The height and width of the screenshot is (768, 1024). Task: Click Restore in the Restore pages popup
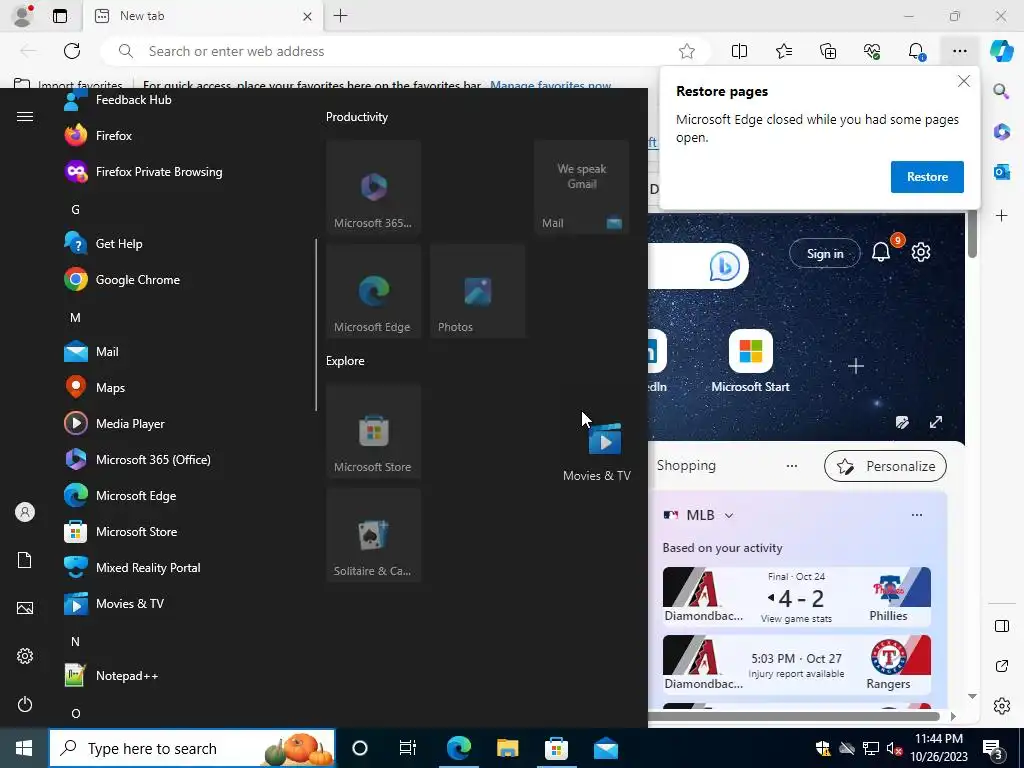tap(927, 177)
